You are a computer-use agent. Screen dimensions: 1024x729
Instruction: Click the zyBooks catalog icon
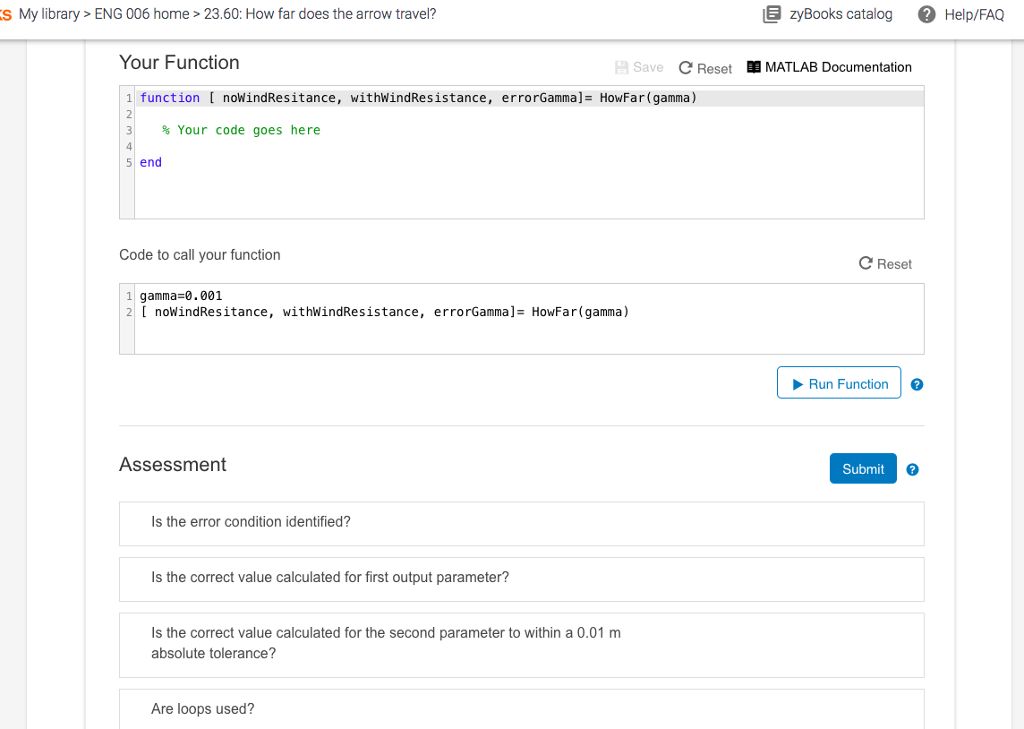(x=771, y=14)
